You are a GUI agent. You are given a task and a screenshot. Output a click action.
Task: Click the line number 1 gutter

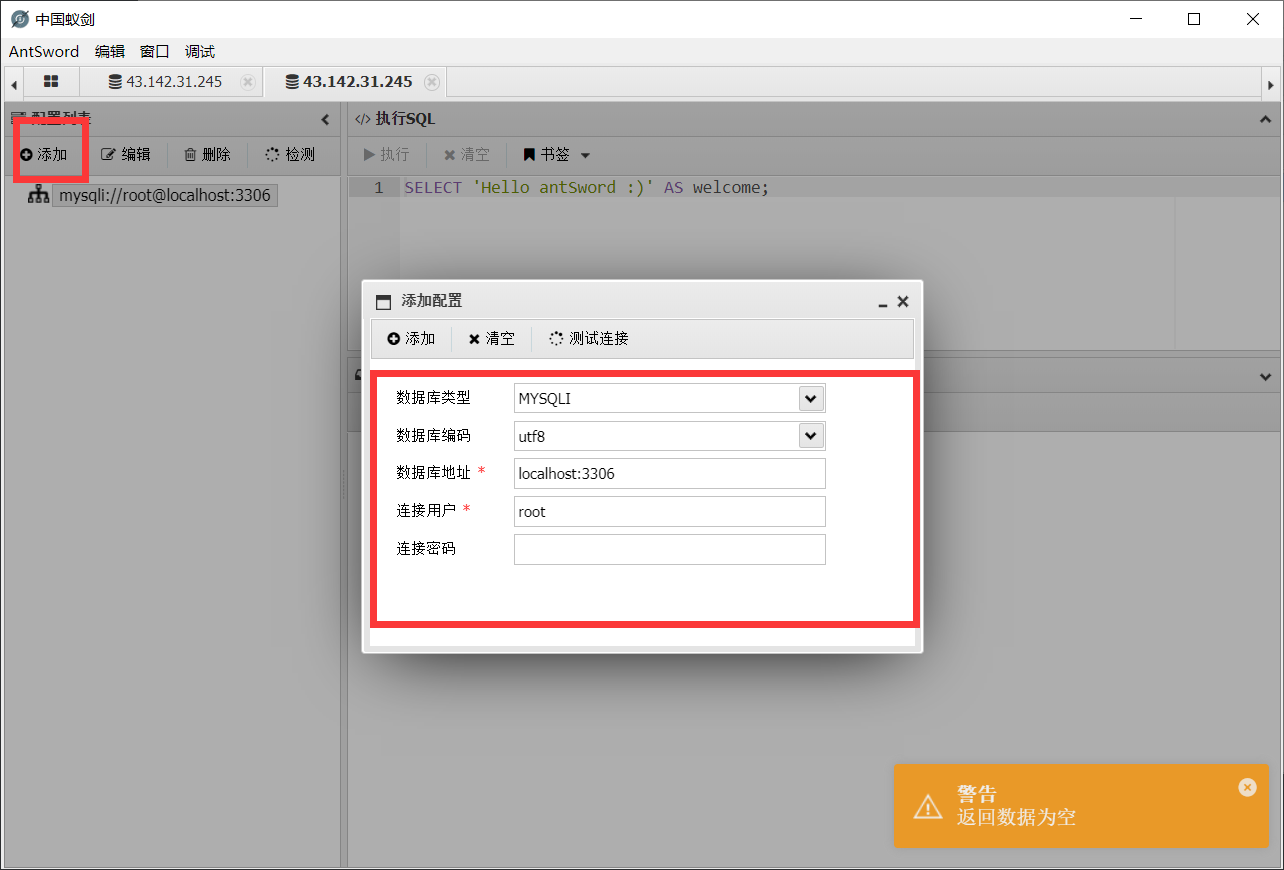378,188
